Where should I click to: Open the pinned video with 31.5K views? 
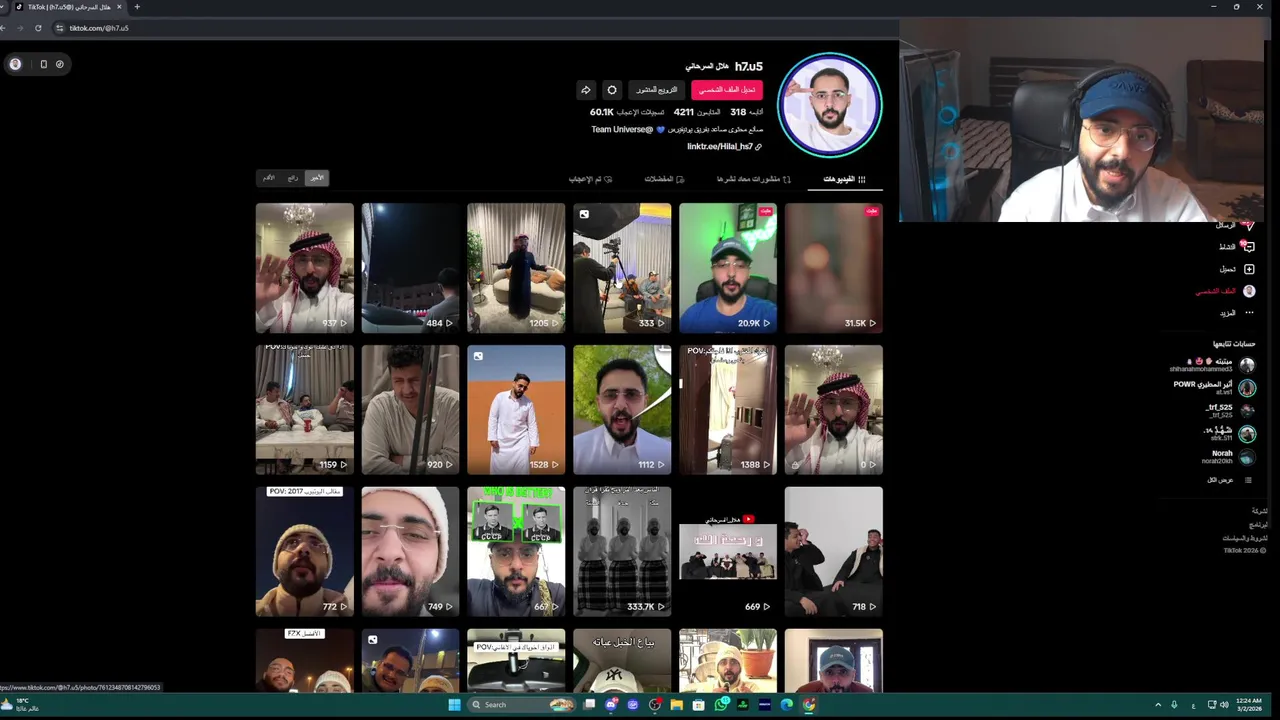coord(834,268)
